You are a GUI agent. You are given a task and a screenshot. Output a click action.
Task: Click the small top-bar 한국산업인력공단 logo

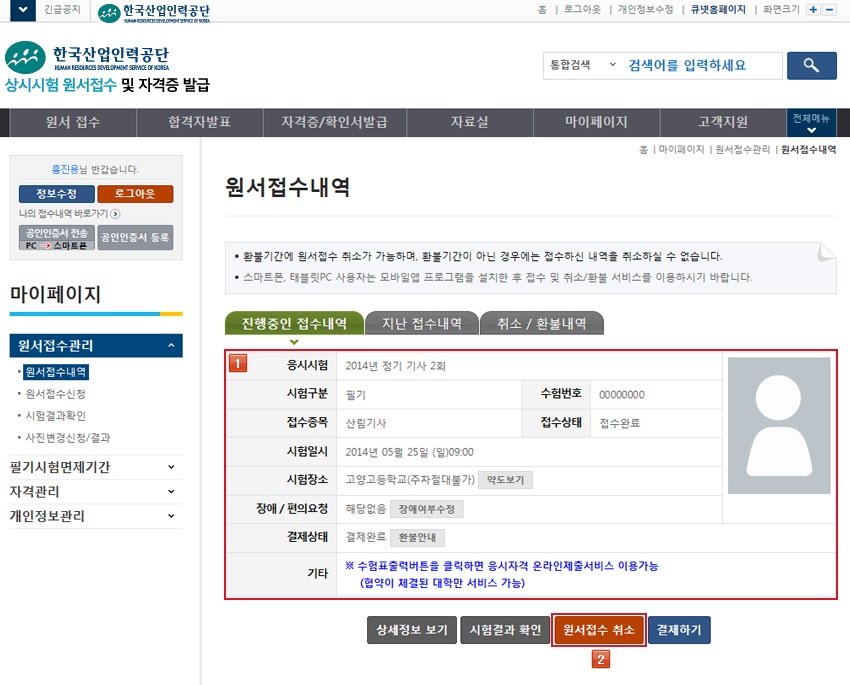[154, 12]
